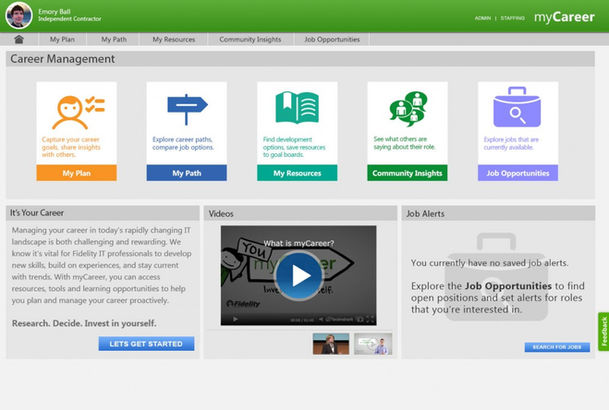Viewport: 609px width, 410px height.
Task: Click the orange My Plan button
Action: (77, 173)
